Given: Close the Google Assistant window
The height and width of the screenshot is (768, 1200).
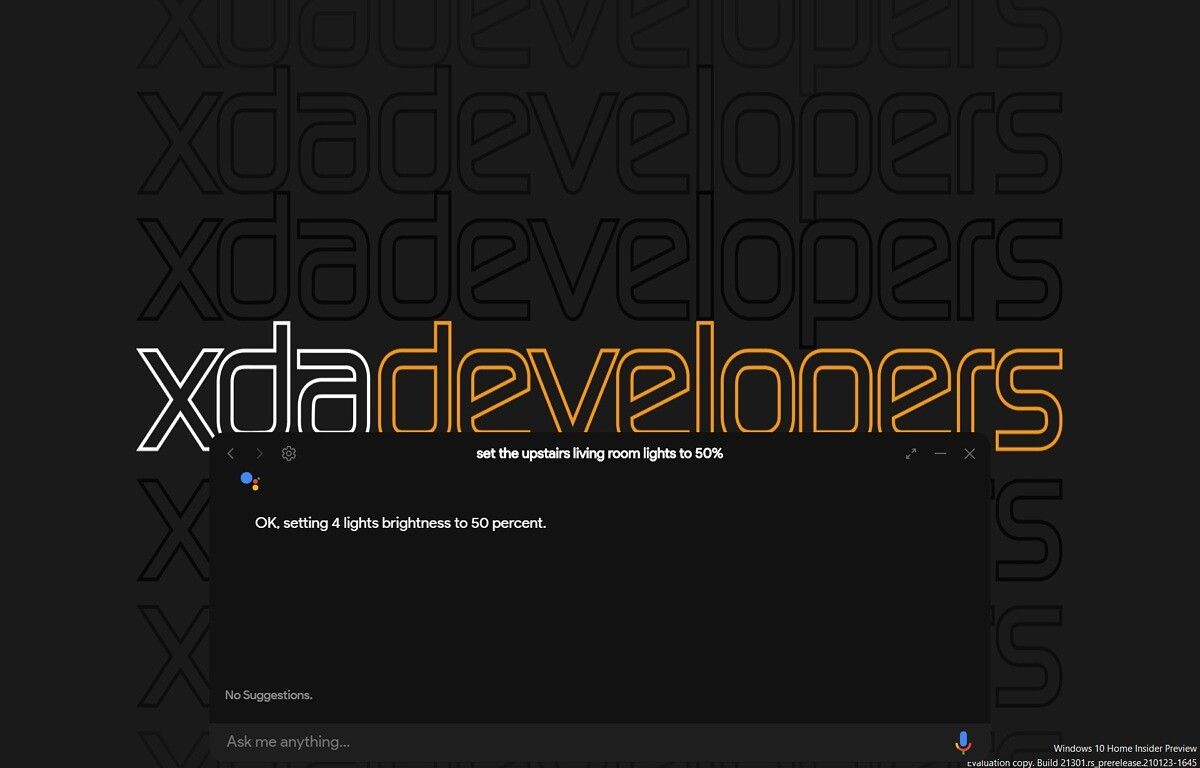Looking at the screenshot, I should 969,453.
